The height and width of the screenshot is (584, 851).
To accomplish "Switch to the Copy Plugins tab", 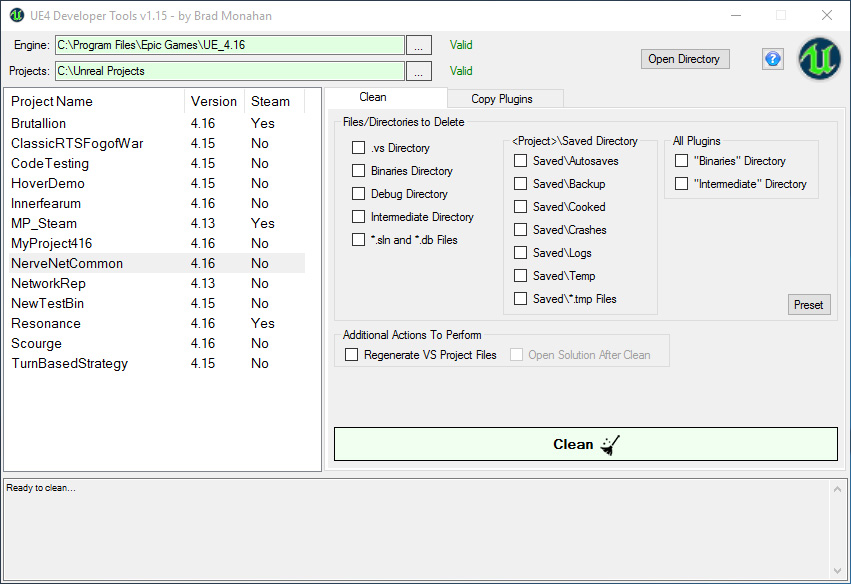I will [x=502, y=99].
